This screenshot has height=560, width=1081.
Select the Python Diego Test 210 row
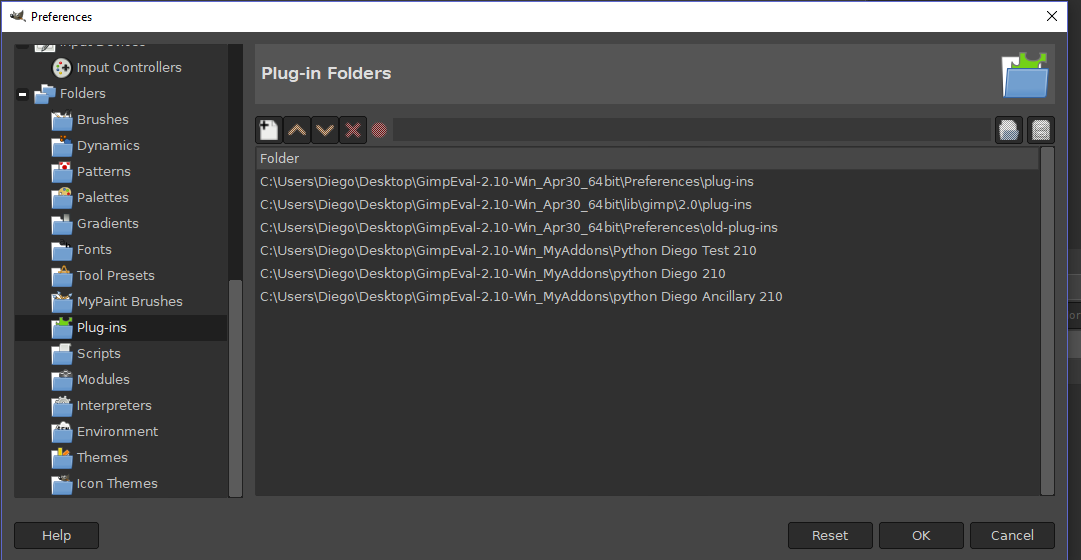click(647, 250)
